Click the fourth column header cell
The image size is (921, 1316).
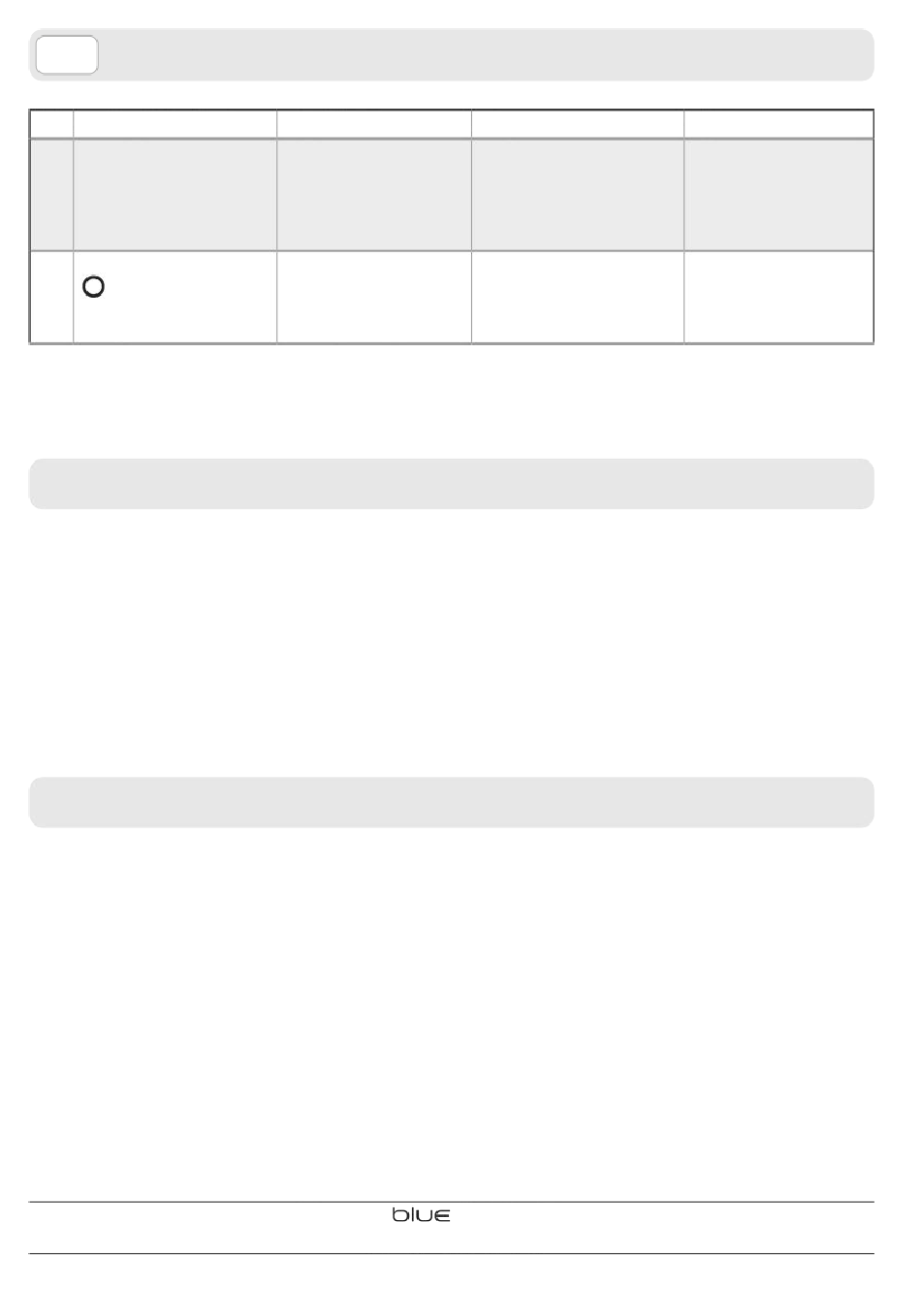click(x=578, y=124)
